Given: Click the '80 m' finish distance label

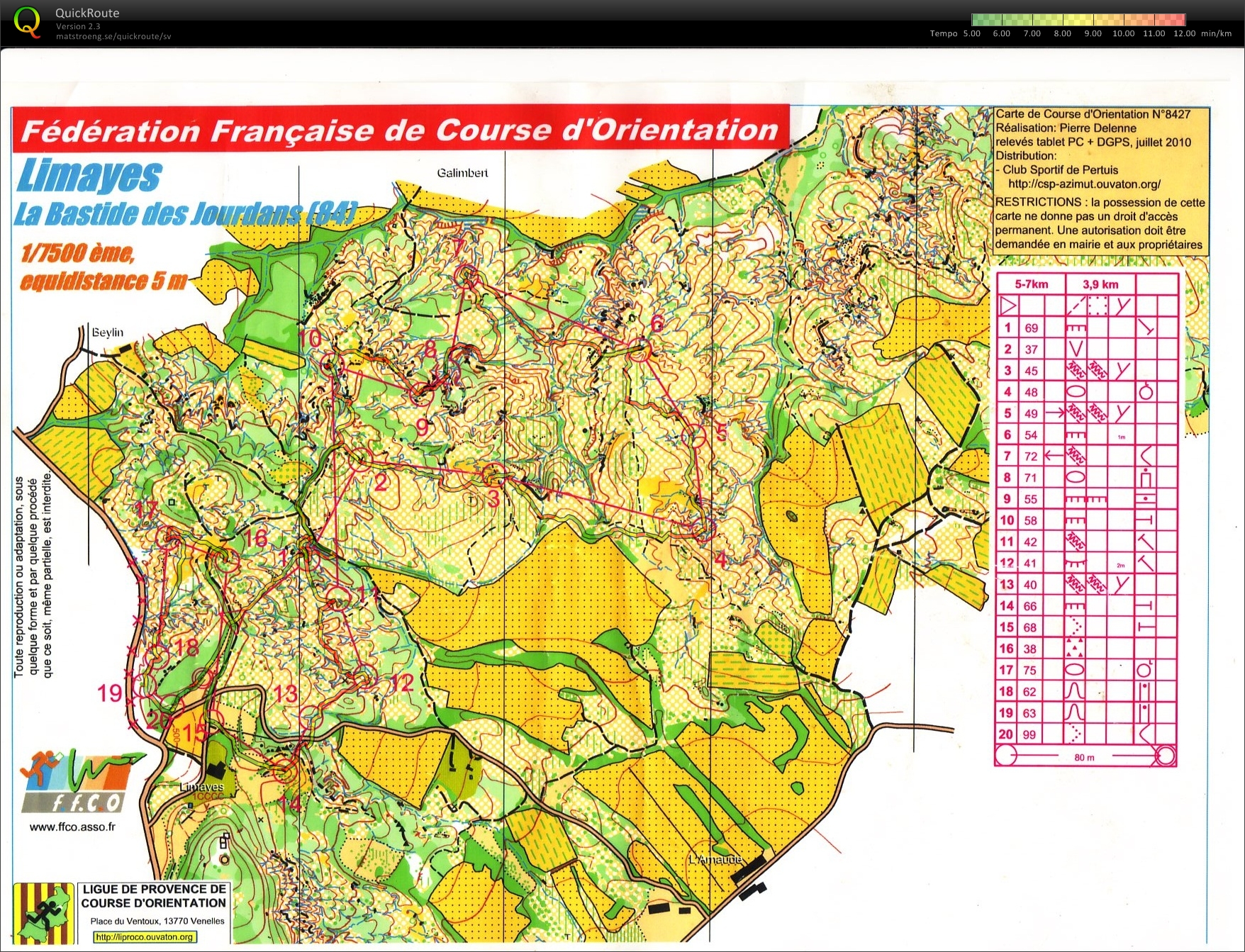Looking at the screenshot, I should (x=1084, y=758).
